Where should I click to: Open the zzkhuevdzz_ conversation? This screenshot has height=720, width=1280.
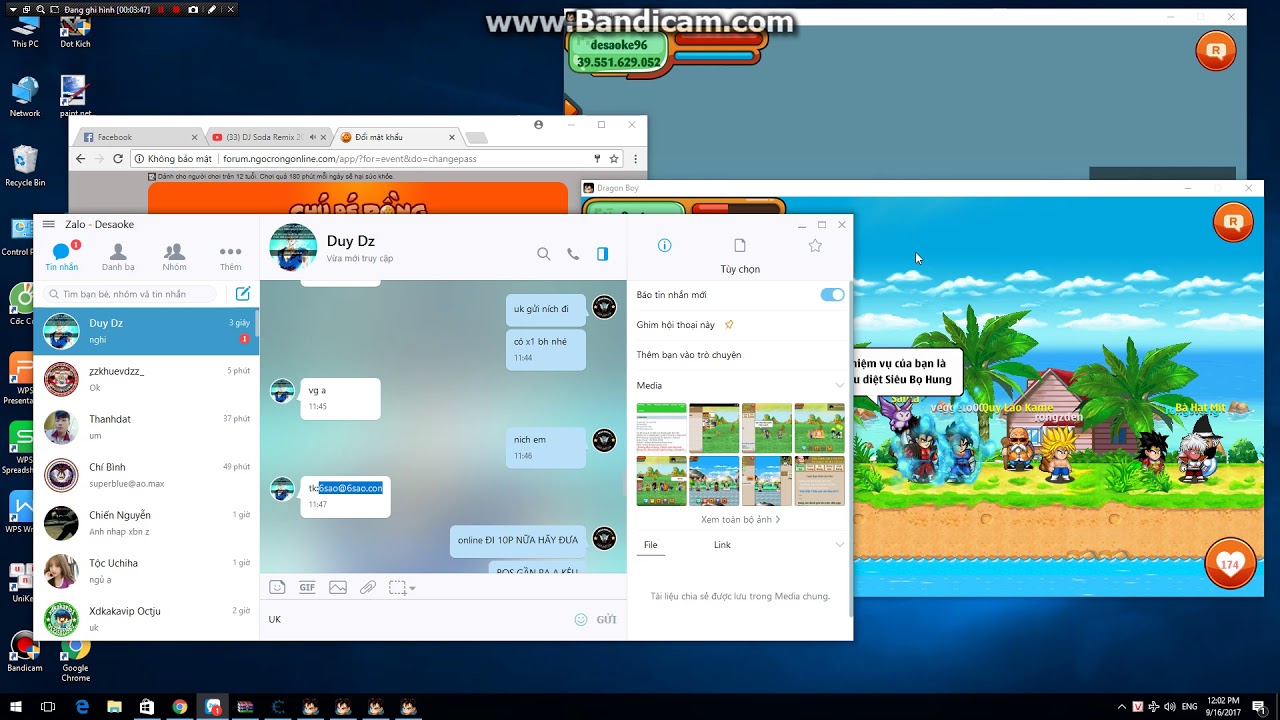pos(146,380)
